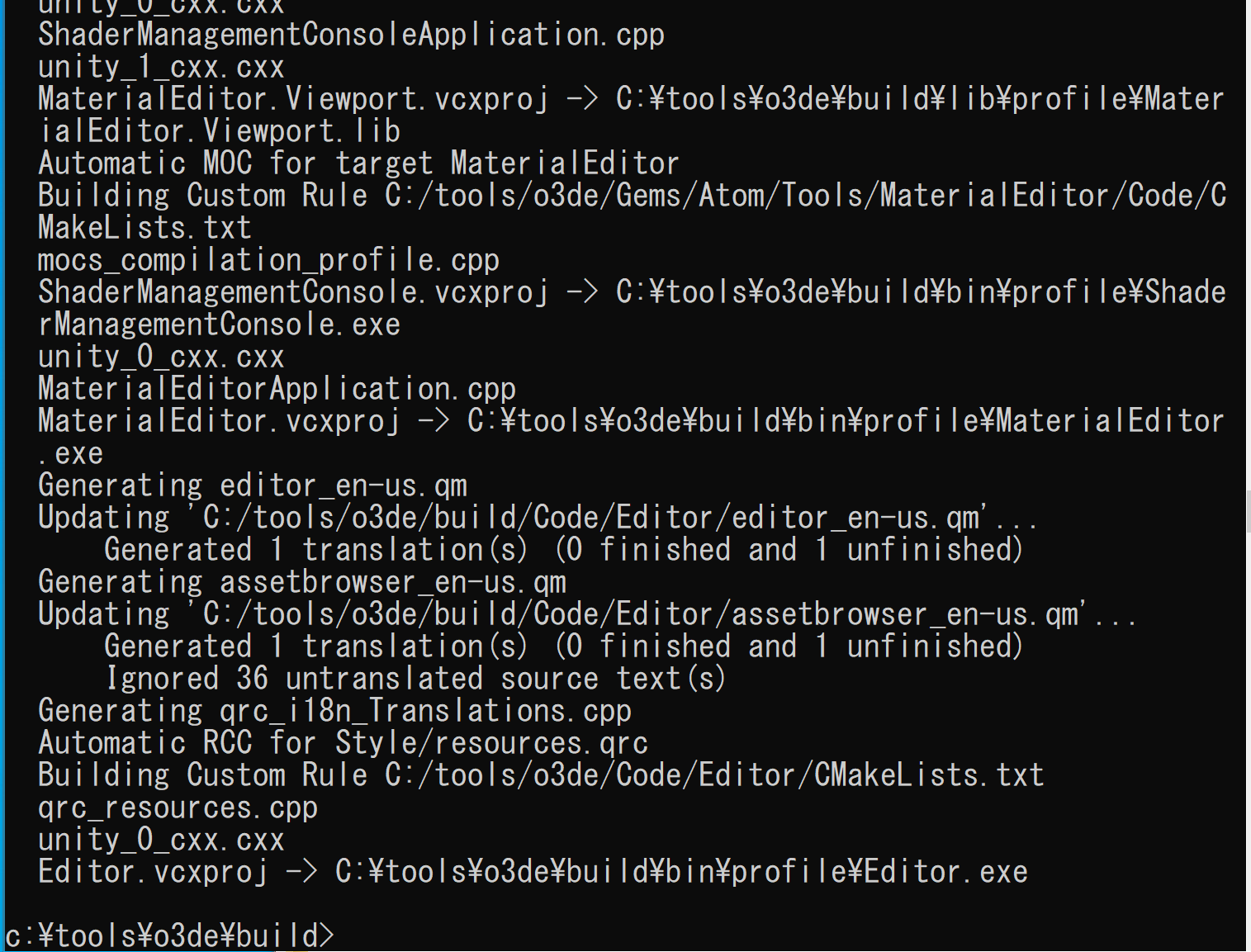Click the terminal's vertical scrollbar thumb
Screen dimensions: 1251x952
click(1248, 511)
